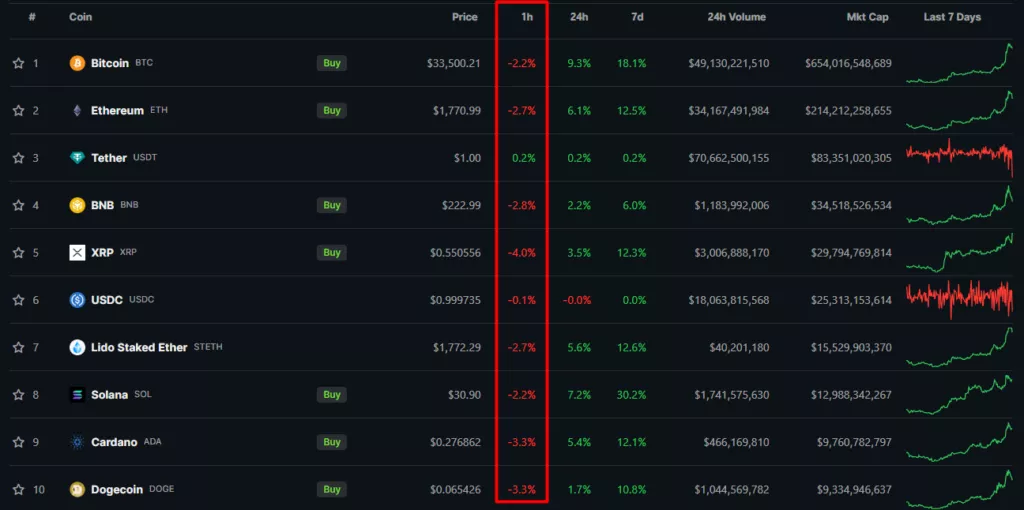
Task: Open the Lido Staked Ether link
Action: pos(139,347)
